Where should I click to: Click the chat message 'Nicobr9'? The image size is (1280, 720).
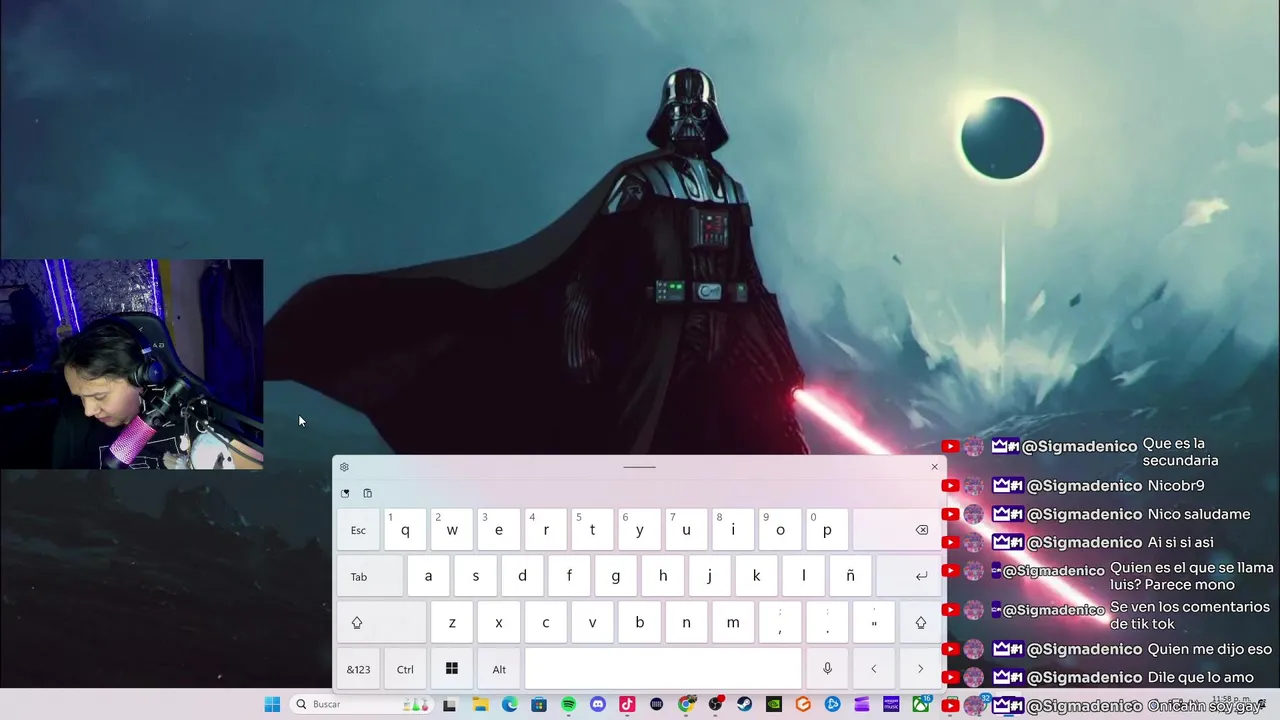(x=1175, y=485)
